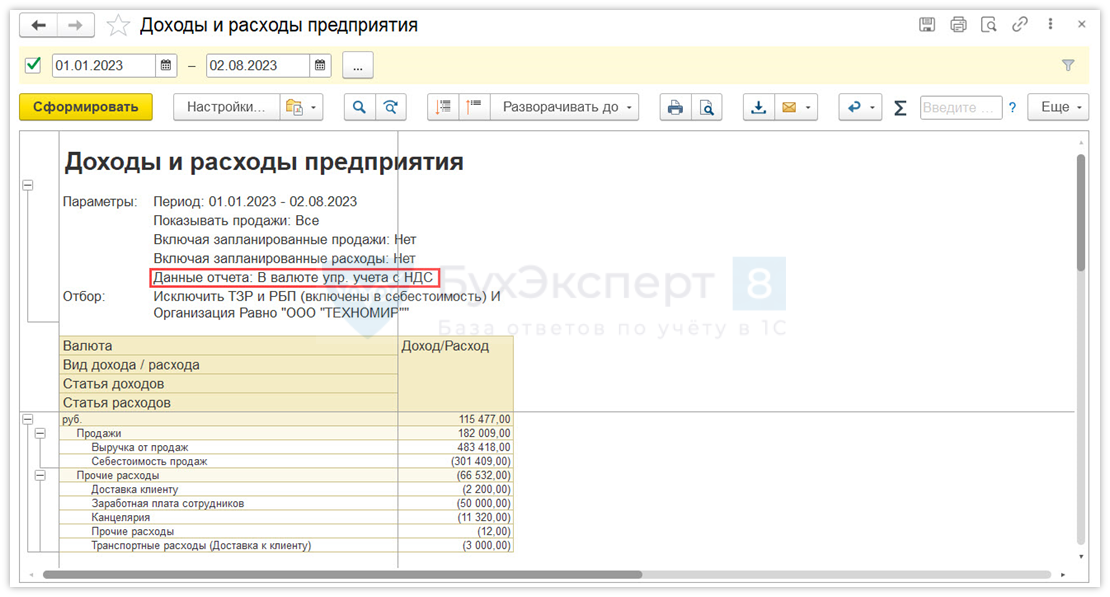
Task: Open print preview with magnifier icon
Action: (x=706, y=107)
